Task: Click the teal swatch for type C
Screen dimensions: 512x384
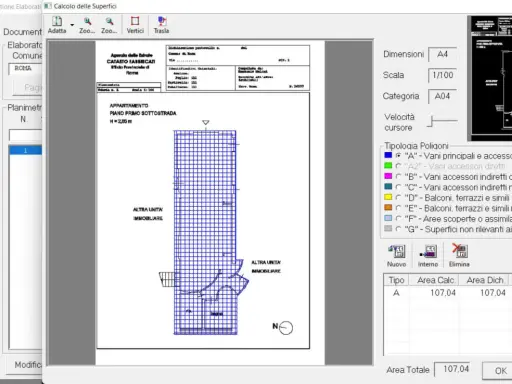Action: 388,186
